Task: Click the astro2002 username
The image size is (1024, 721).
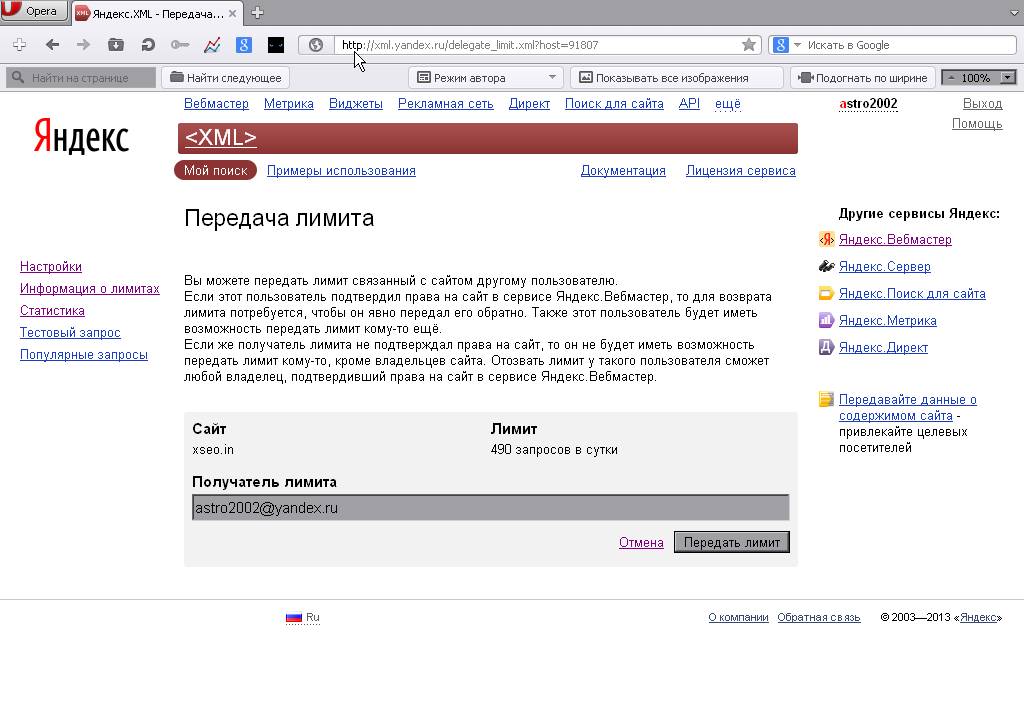Action: [868, 104]
